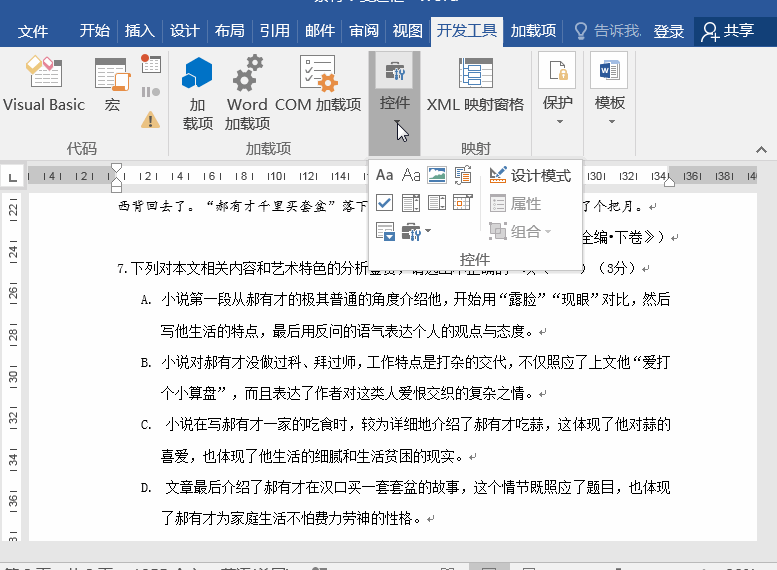Open Macro Security warning icon
The height and width of the screenshot is (570, 777).
click(151, 119)
